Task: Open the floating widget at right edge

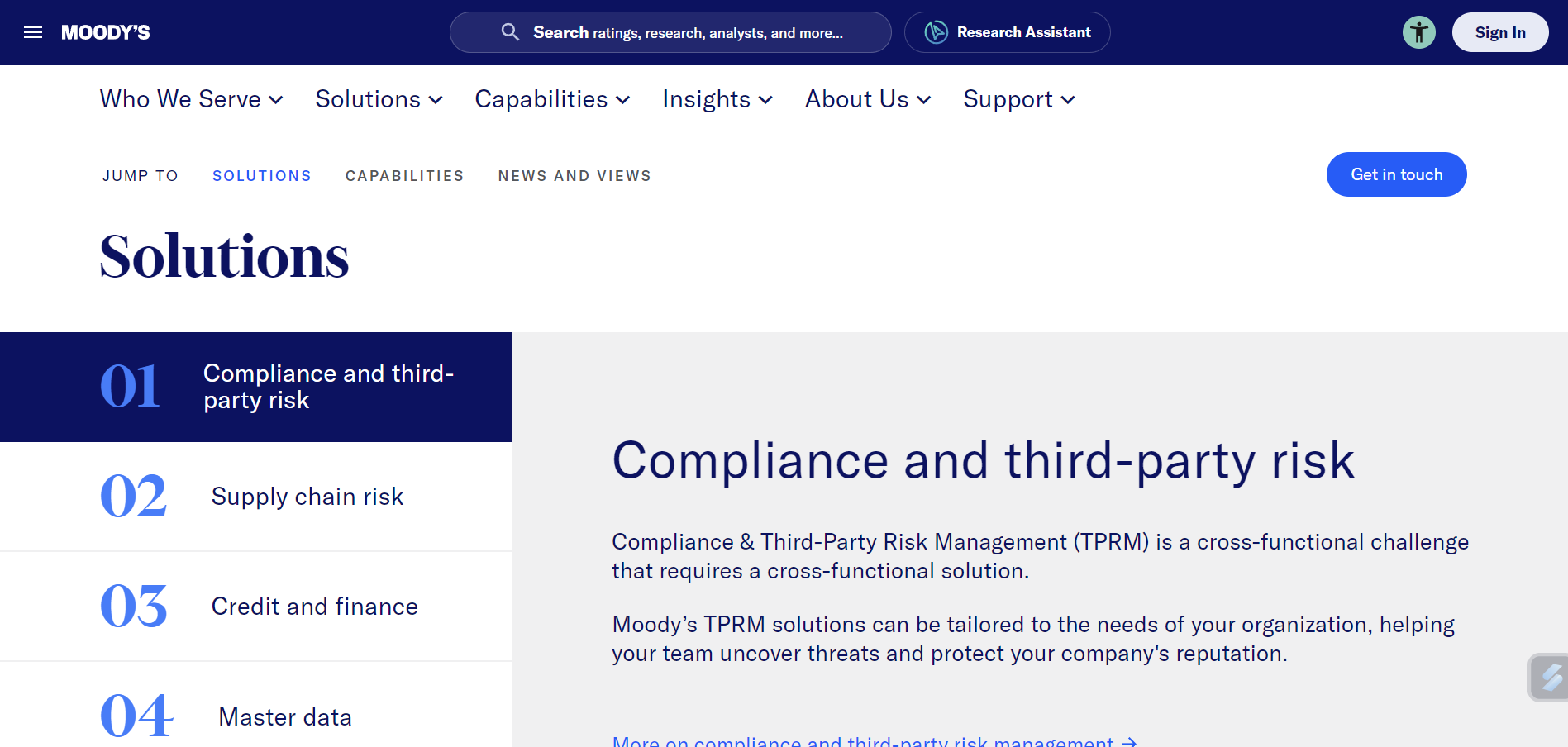Action: tap(1549, 678)
